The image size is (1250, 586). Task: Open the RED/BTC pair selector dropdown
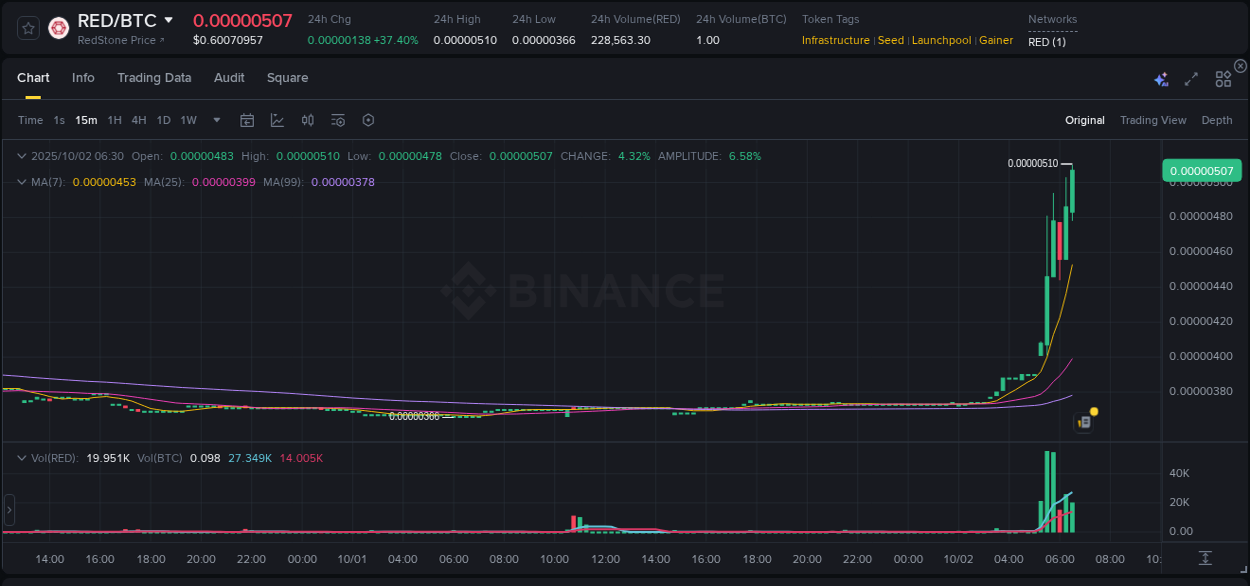click(x=168, y=20)
